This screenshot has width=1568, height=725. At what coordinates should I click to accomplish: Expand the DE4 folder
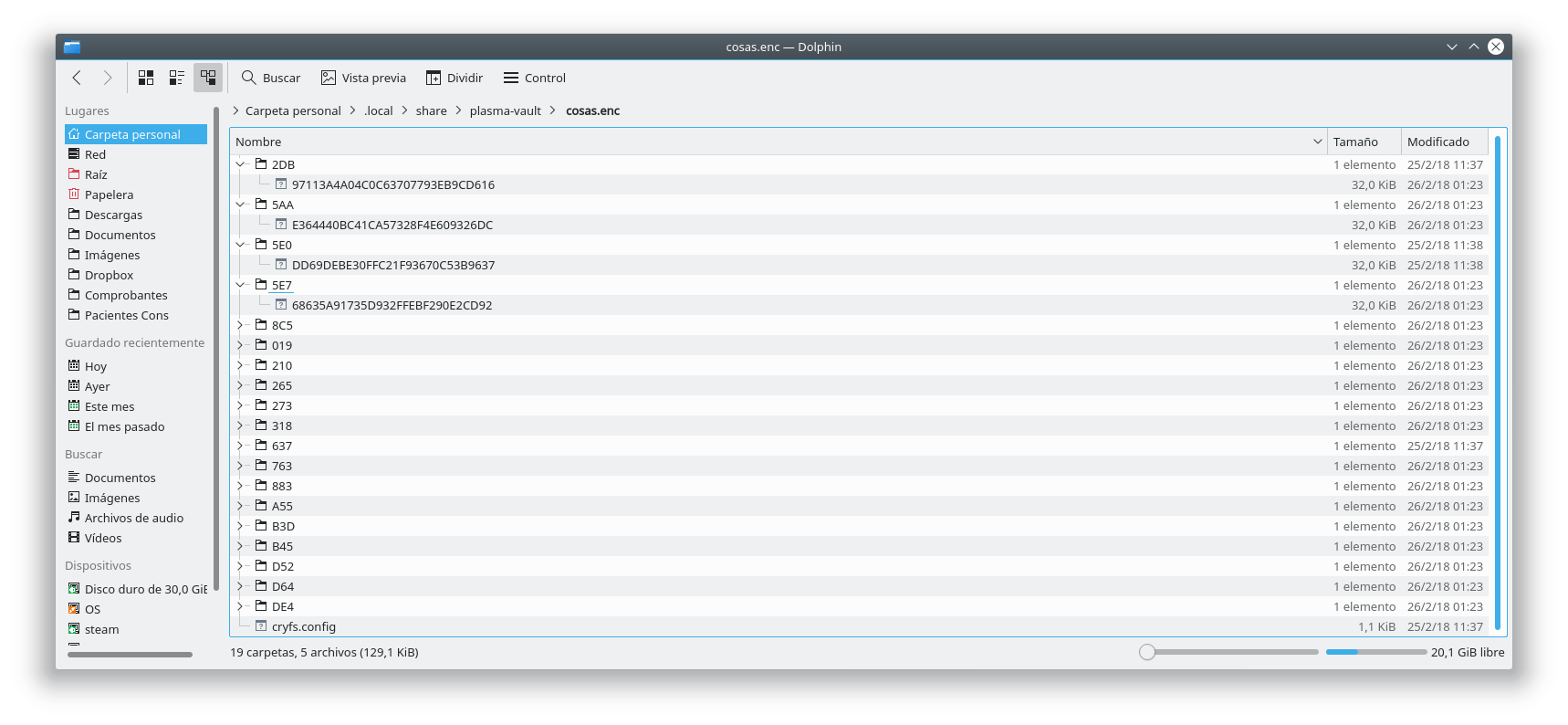241,606
